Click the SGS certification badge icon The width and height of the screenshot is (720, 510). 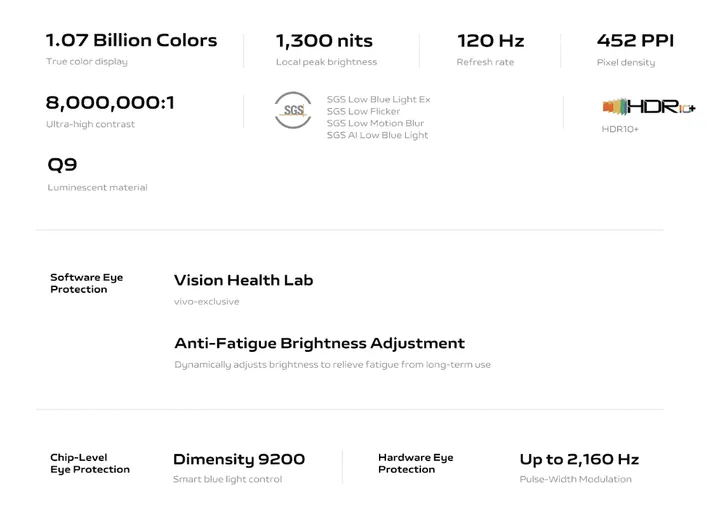click(x=294, y=110)
